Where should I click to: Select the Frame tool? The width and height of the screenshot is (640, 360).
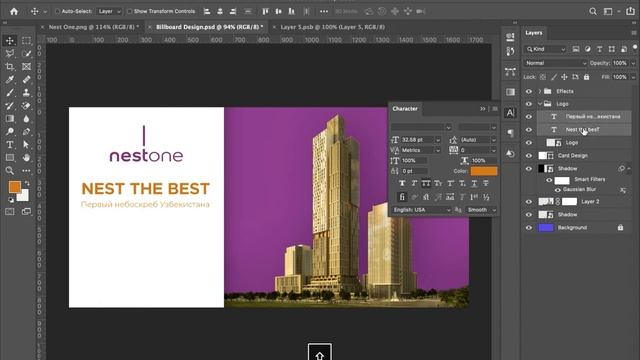(x=27, y=67)
